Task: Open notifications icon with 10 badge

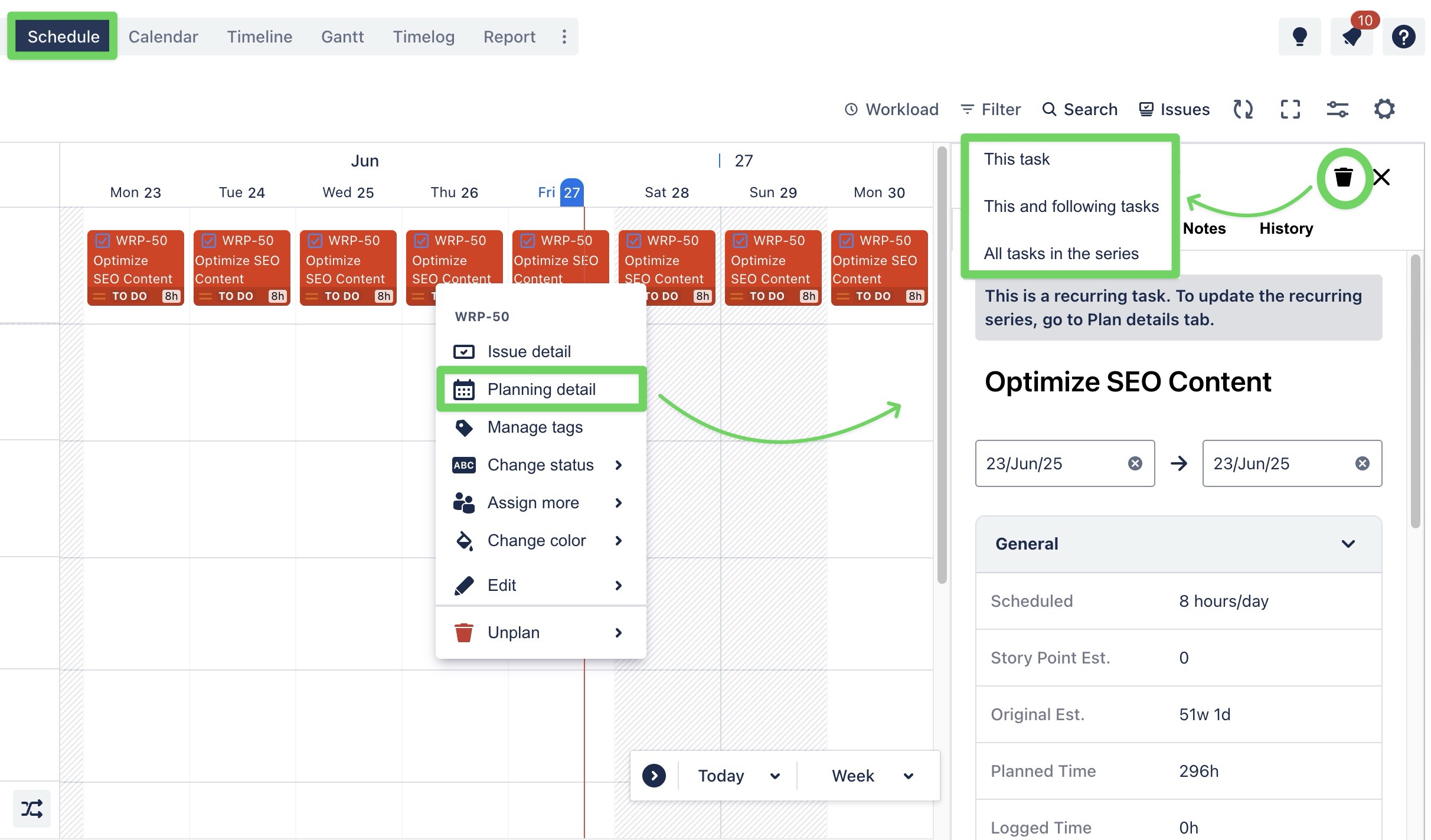Action: (x=1351, y=37)
